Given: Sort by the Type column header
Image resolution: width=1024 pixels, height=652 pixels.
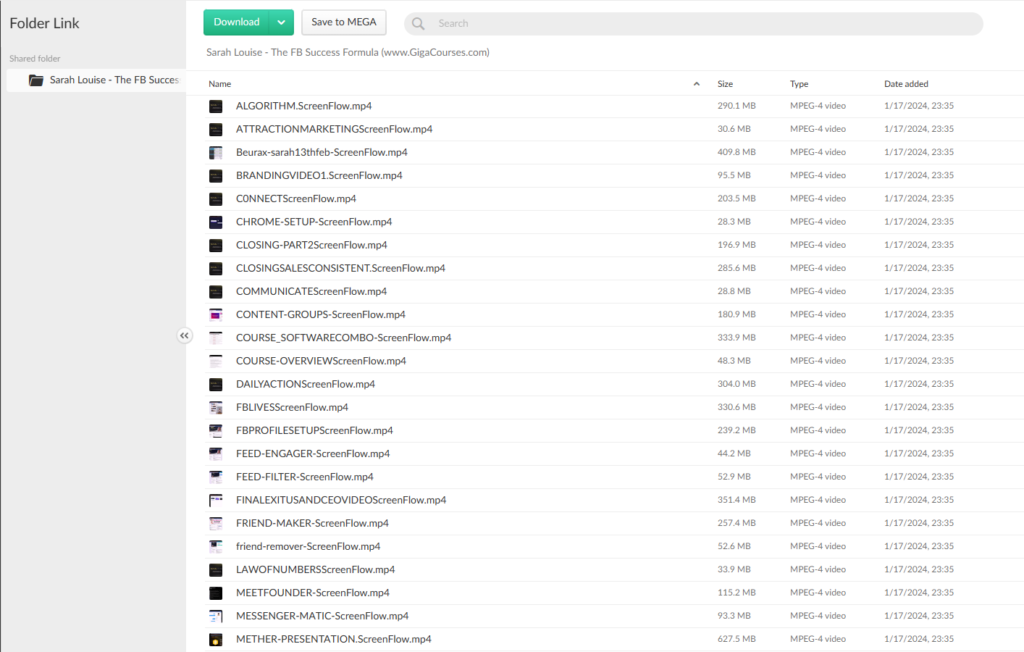Looking at the screenshot, I should [799, 84].
